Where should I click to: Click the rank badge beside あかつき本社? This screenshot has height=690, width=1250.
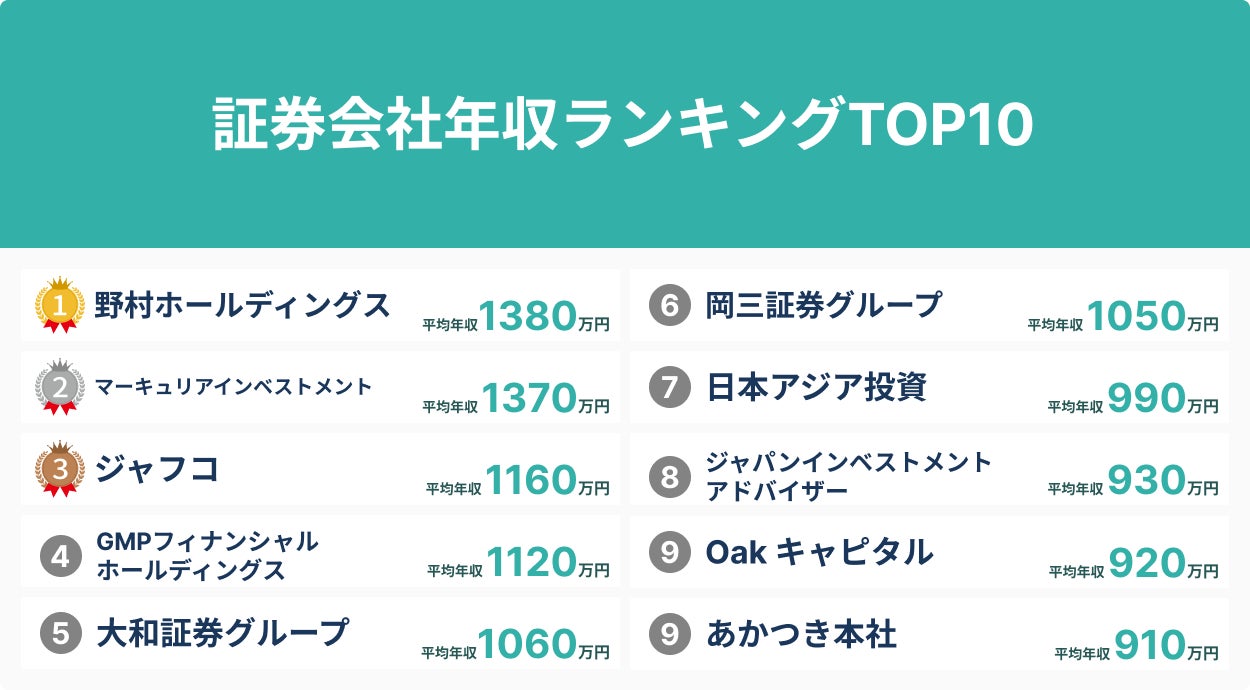coord(669,633)
